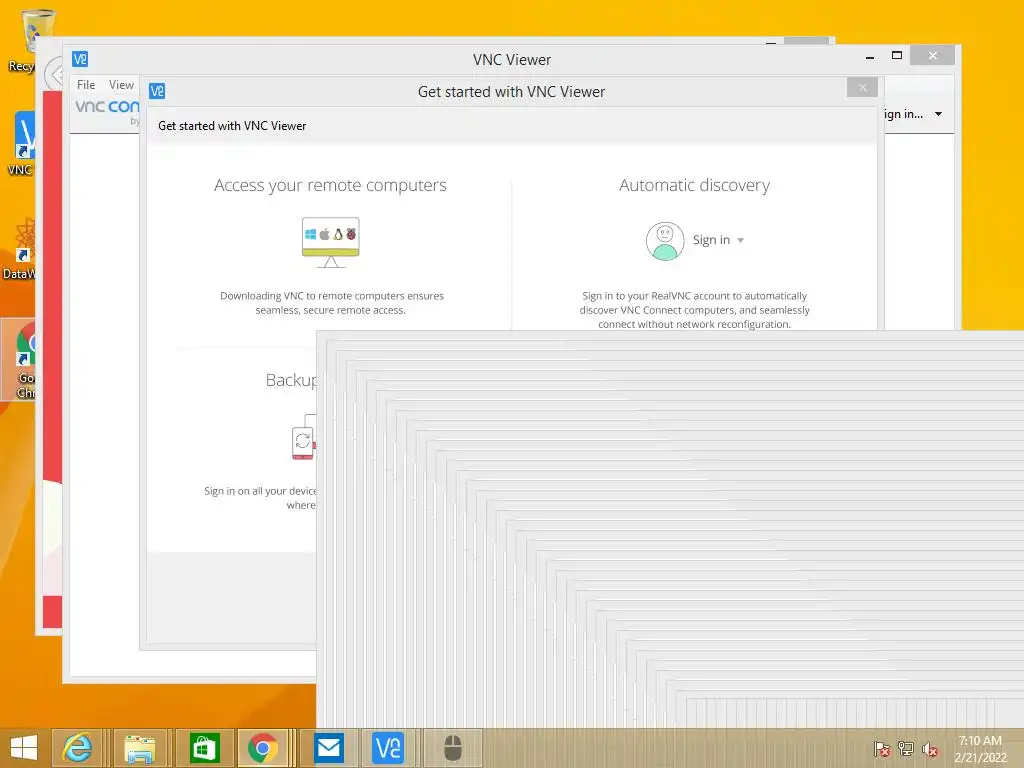
Task: Open the Windows Store taskbar icon
Action: [204, 748]
